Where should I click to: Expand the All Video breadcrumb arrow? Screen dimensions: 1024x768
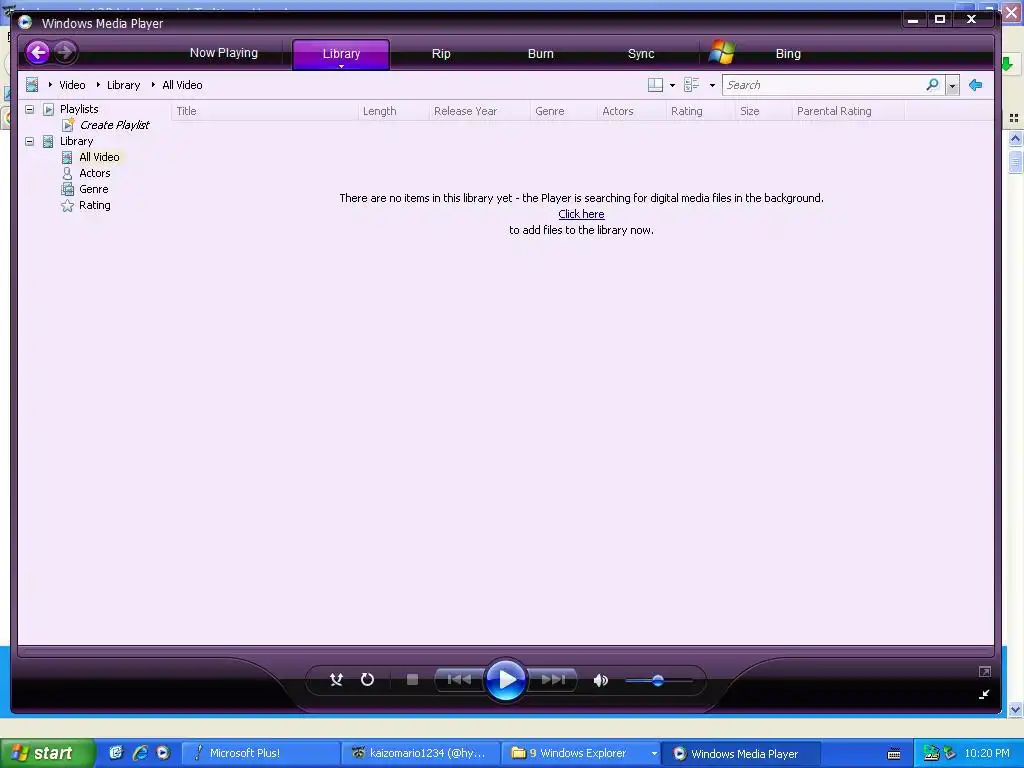coord(153,85)
